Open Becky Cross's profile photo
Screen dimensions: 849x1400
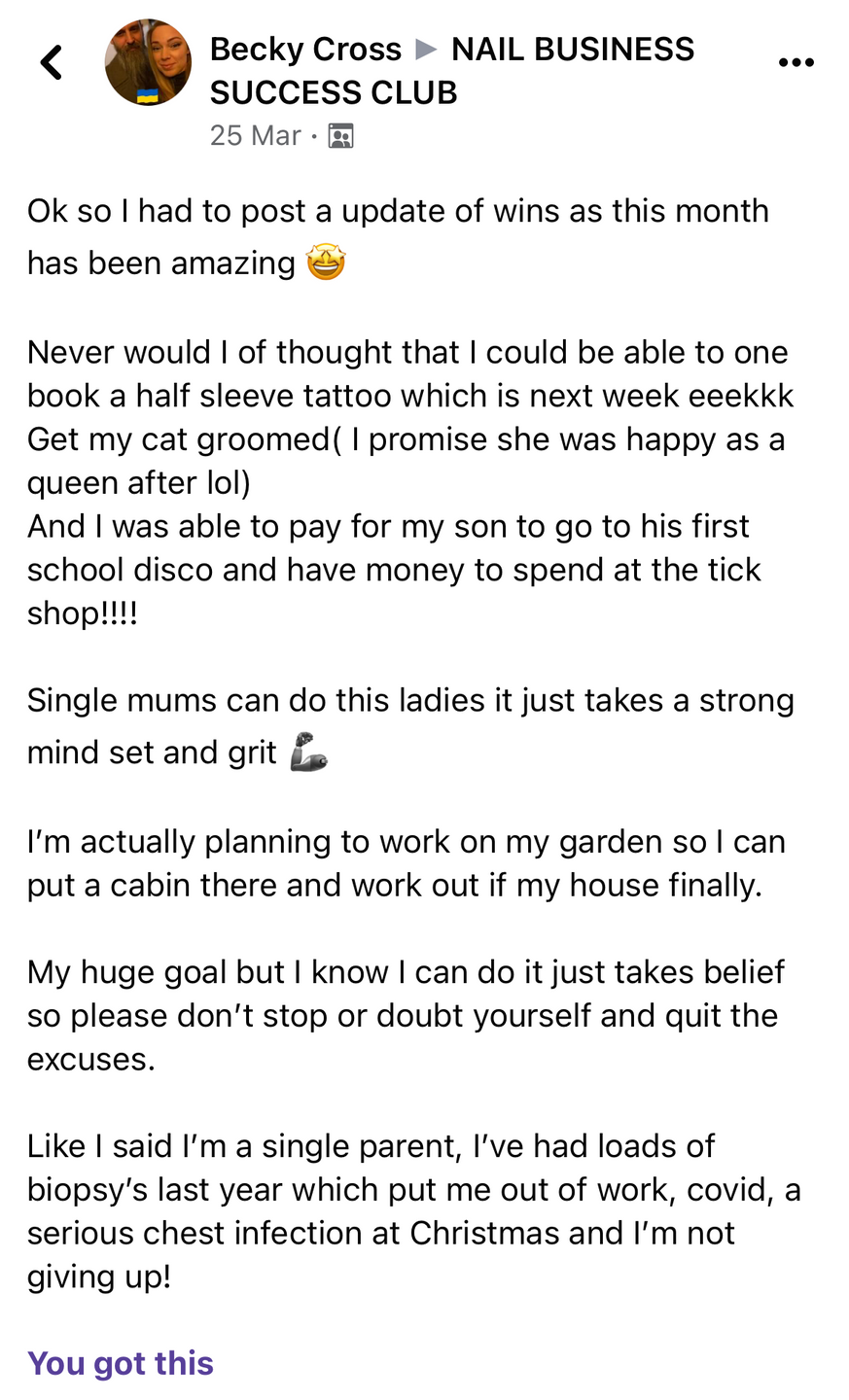click(148, 60)
